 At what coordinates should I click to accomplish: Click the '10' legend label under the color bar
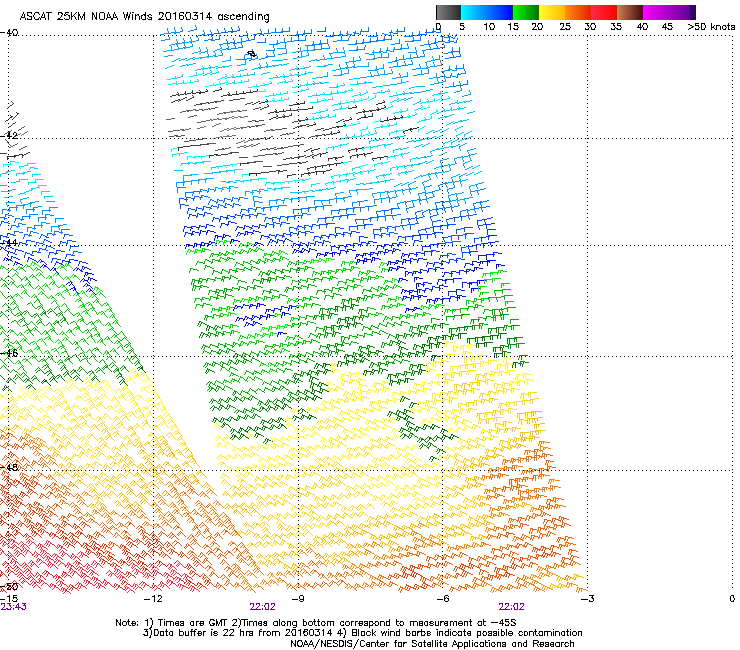click(x=489, y=27)
